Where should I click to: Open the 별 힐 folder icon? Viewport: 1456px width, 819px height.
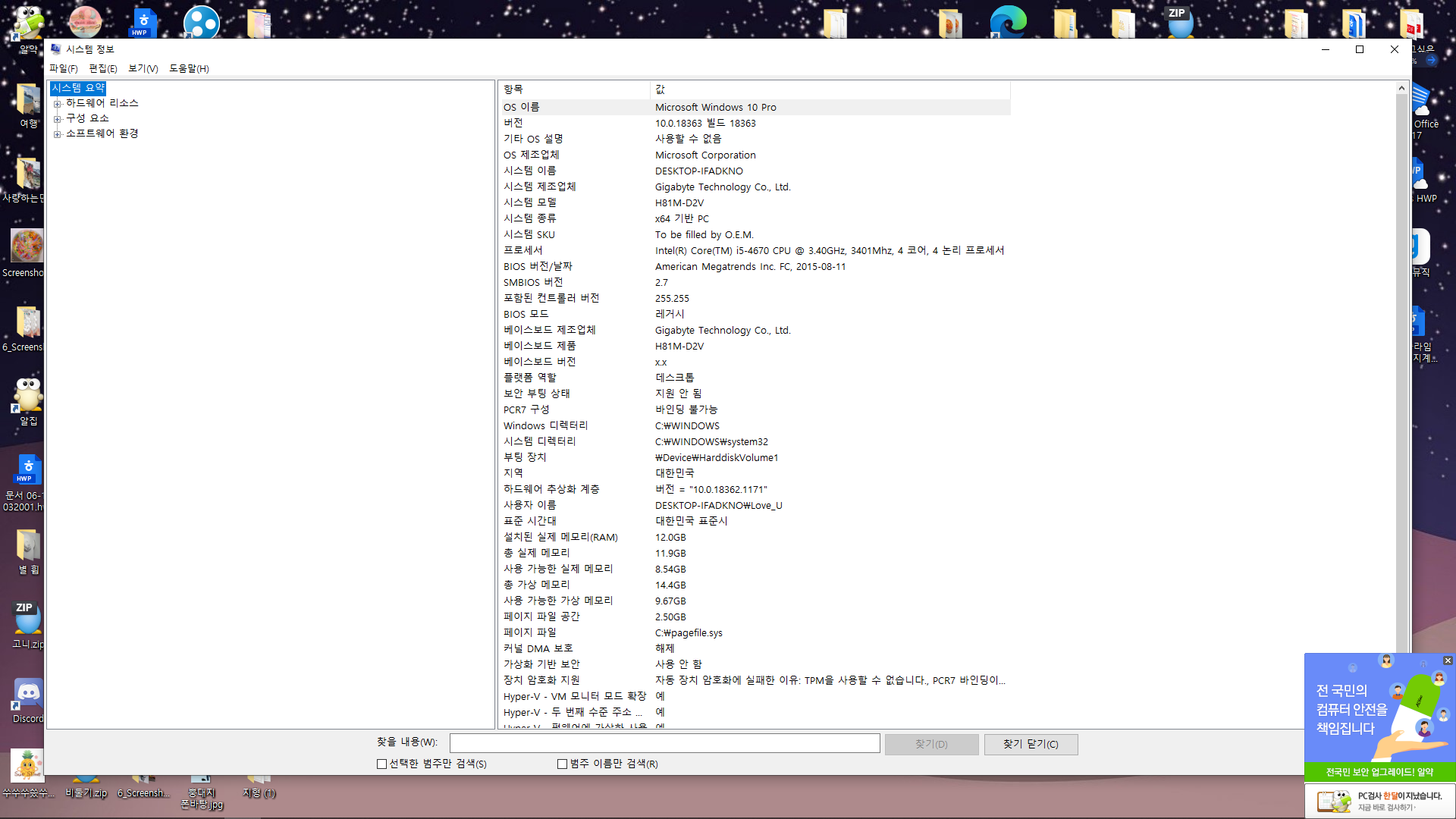click(28, 545)
